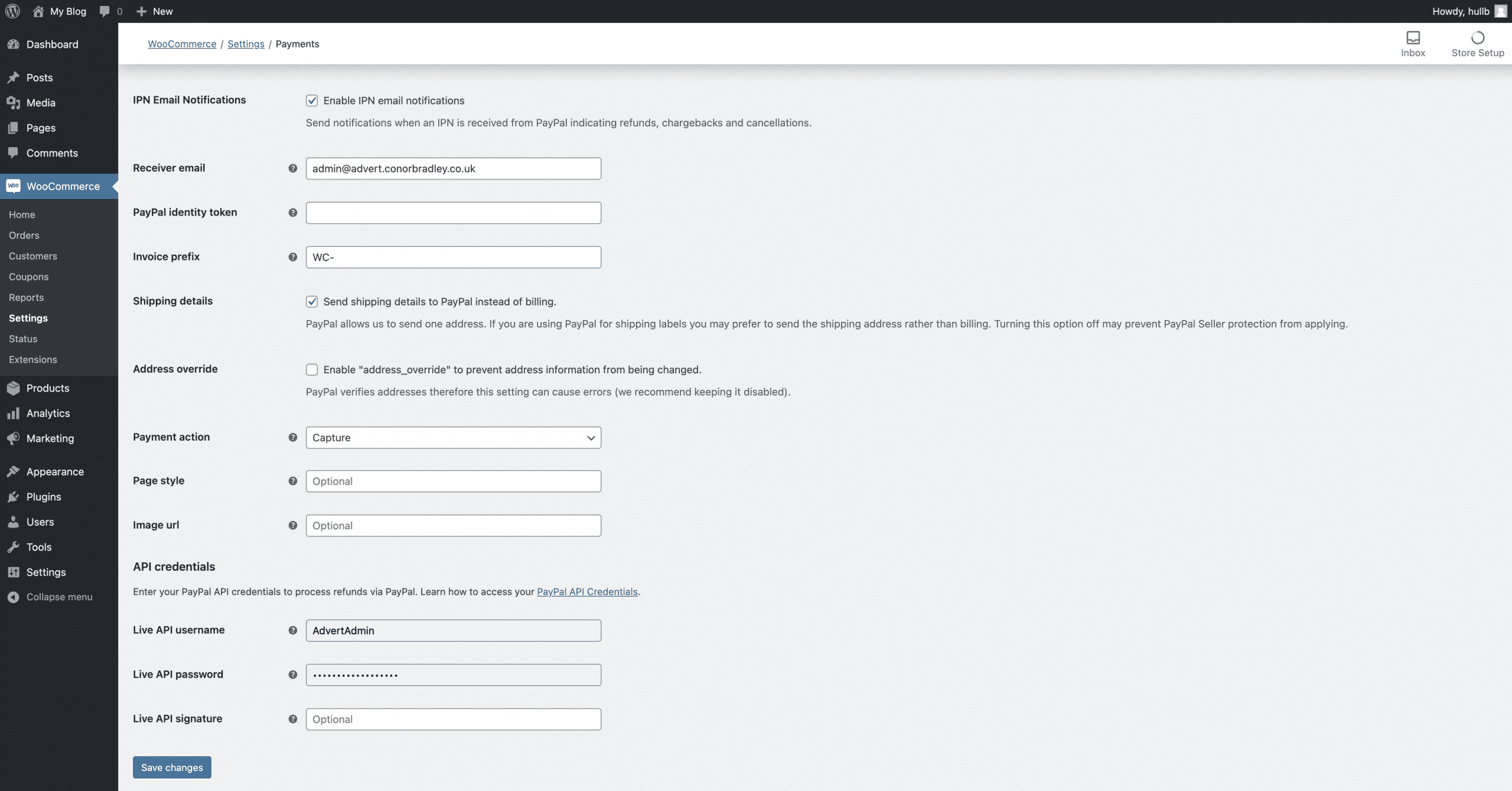Viewport: 1512px width, 791px height.
Task: Disable IPN email notifications checkbox
Action: (312, 100)
